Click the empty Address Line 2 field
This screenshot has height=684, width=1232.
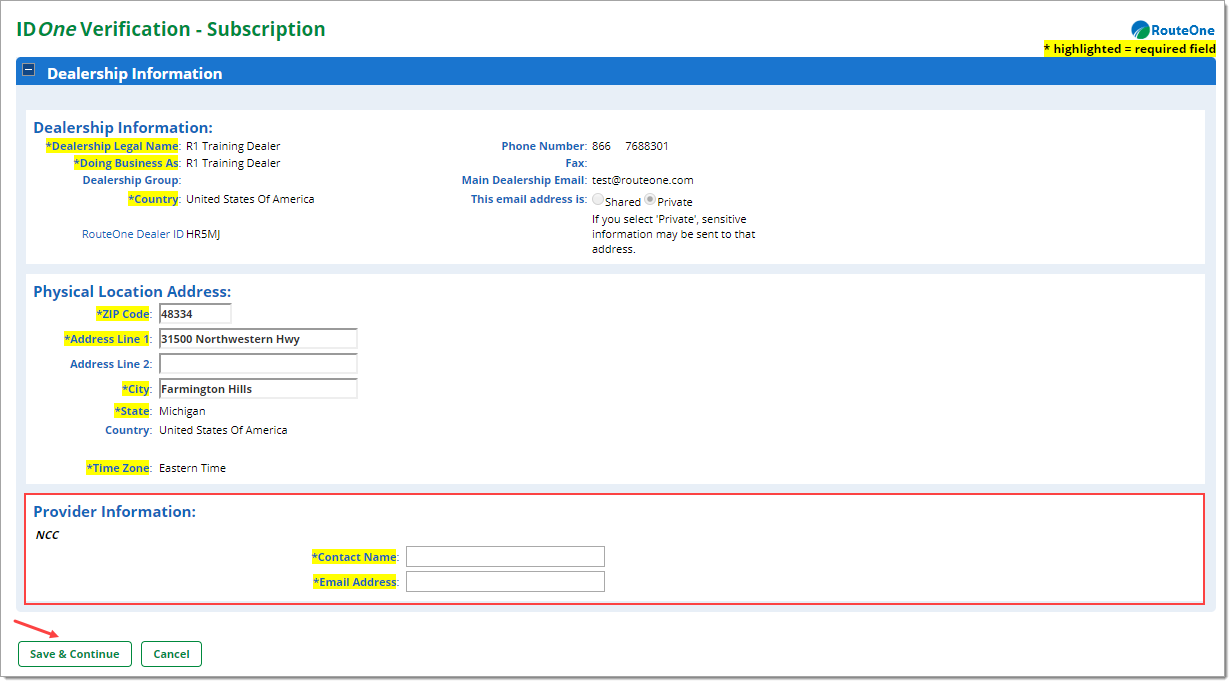[258, 364]
